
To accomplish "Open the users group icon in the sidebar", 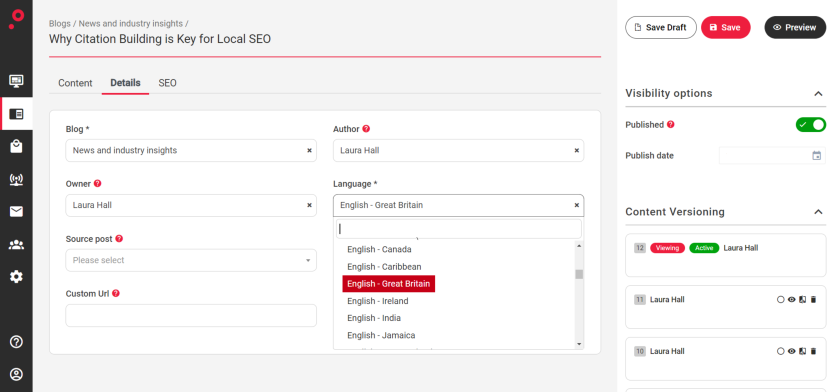I will click(16, 245).
